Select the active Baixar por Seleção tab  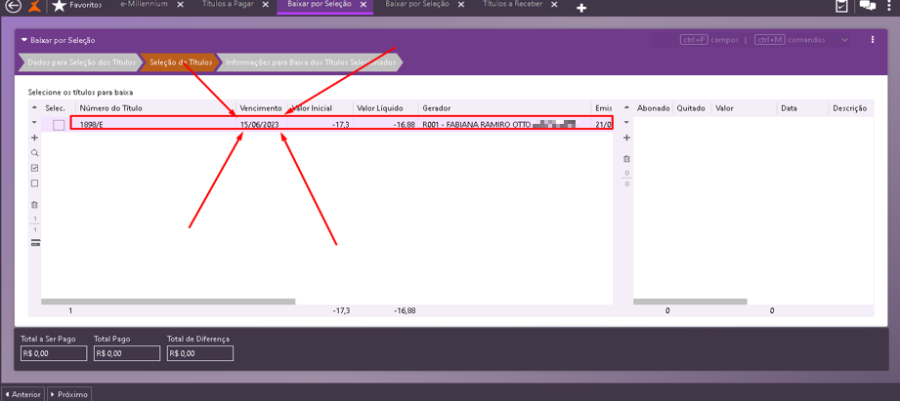[319, 4]
